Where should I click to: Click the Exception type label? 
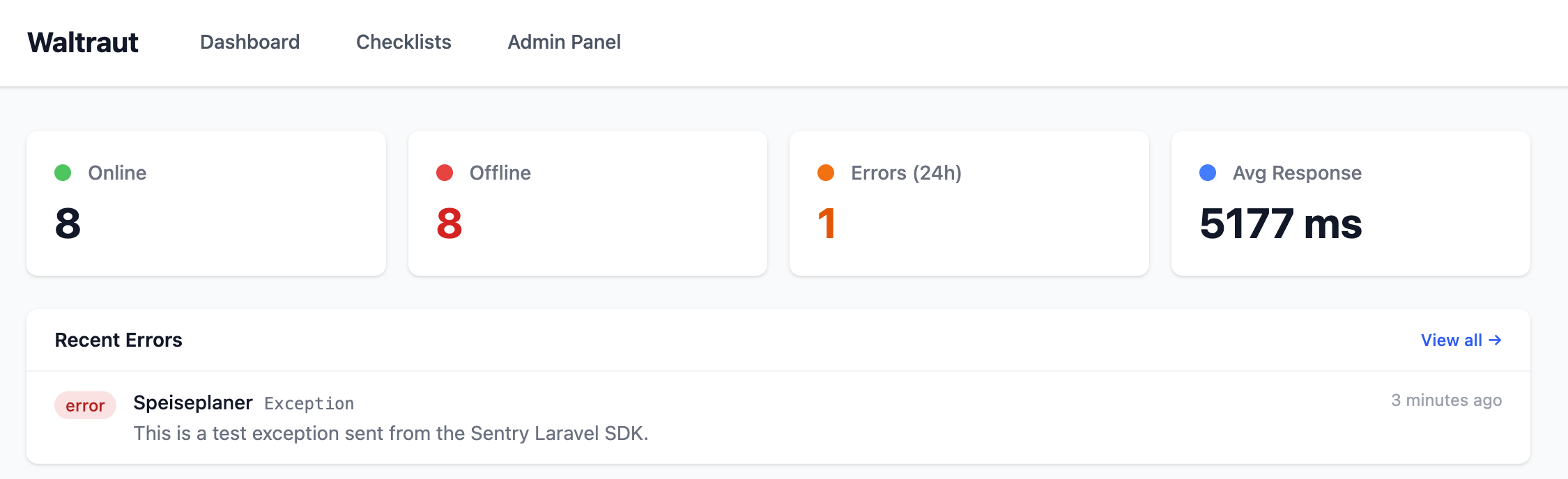point(309,404)
